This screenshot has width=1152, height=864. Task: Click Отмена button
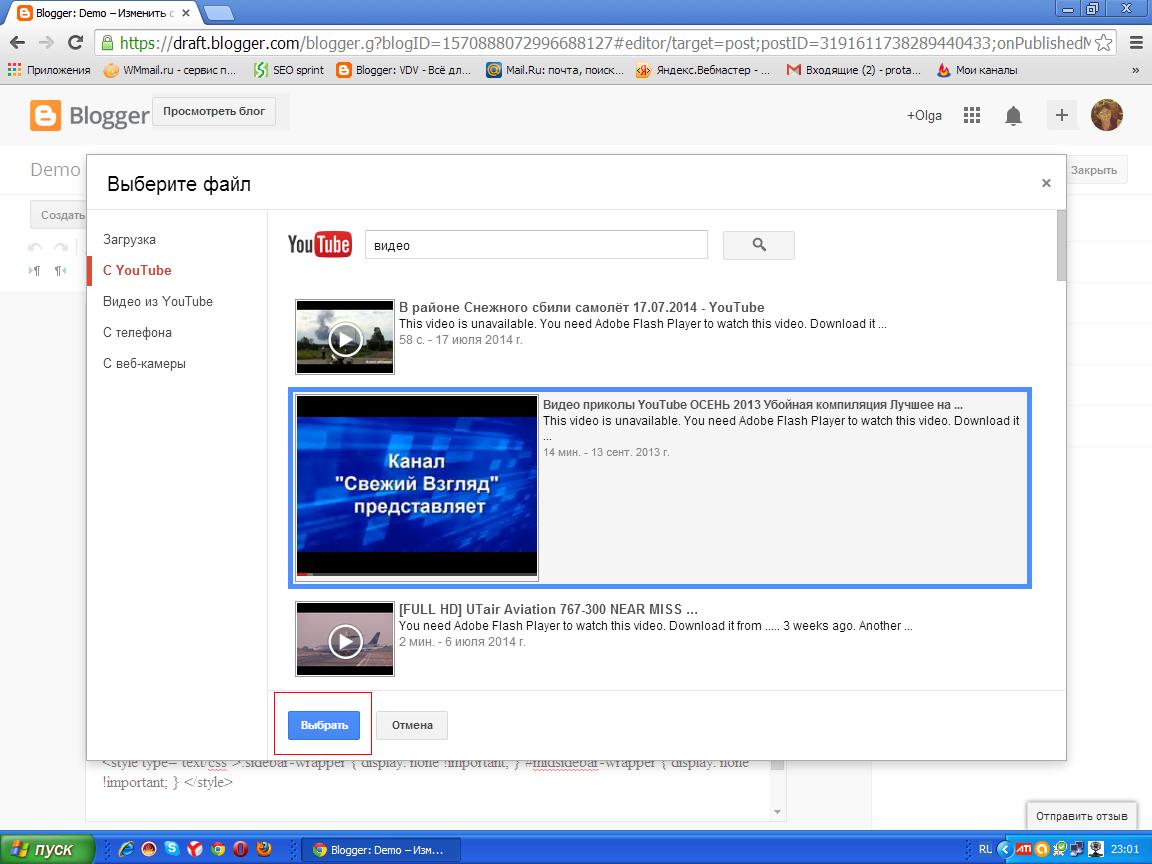(411, 725)
